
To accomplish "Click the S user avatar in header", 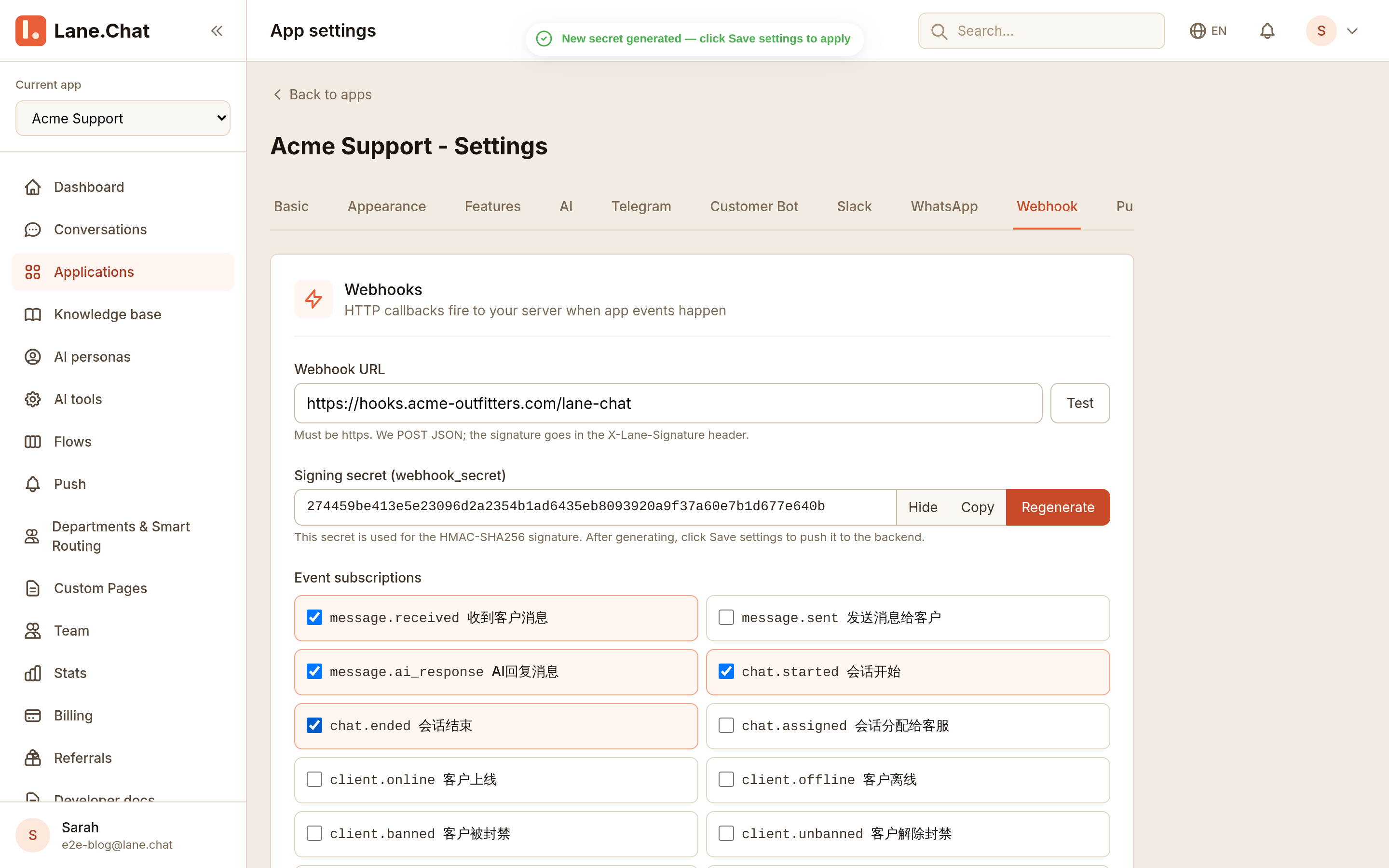I will [x=1321, y=31].
